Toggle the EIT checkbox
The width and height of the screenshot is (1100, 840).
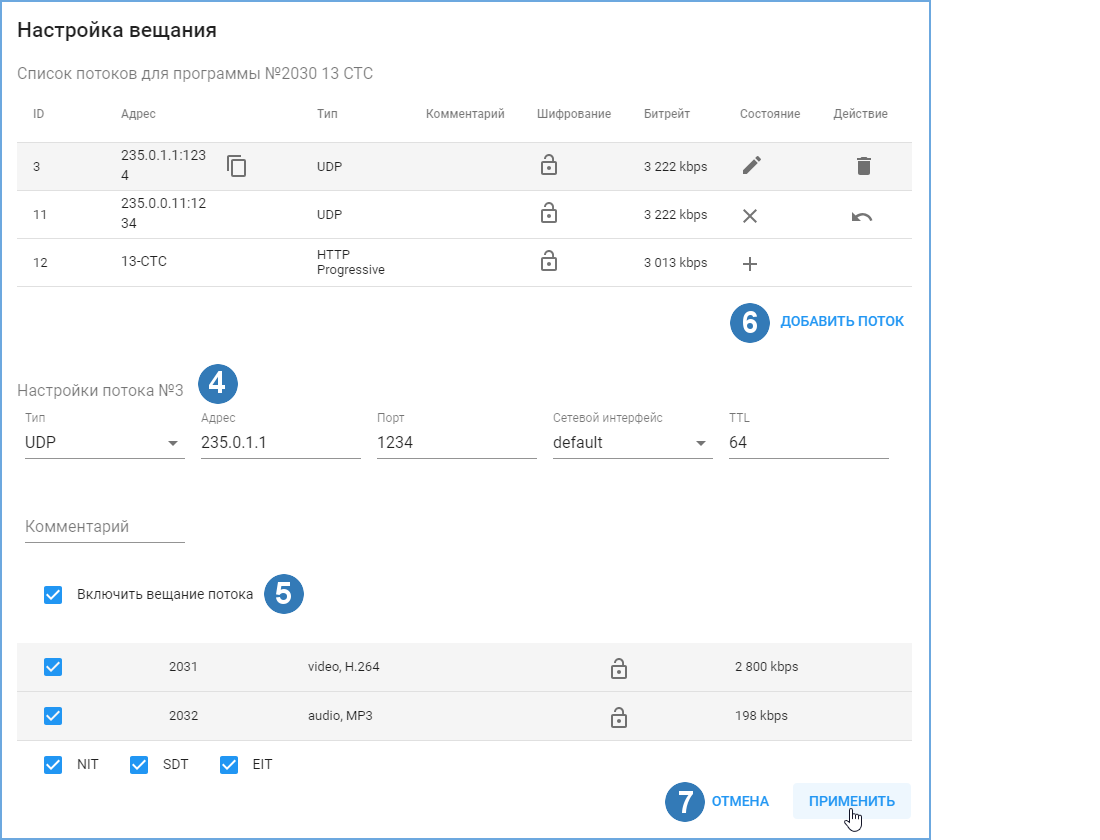click(x=229, y=765)
